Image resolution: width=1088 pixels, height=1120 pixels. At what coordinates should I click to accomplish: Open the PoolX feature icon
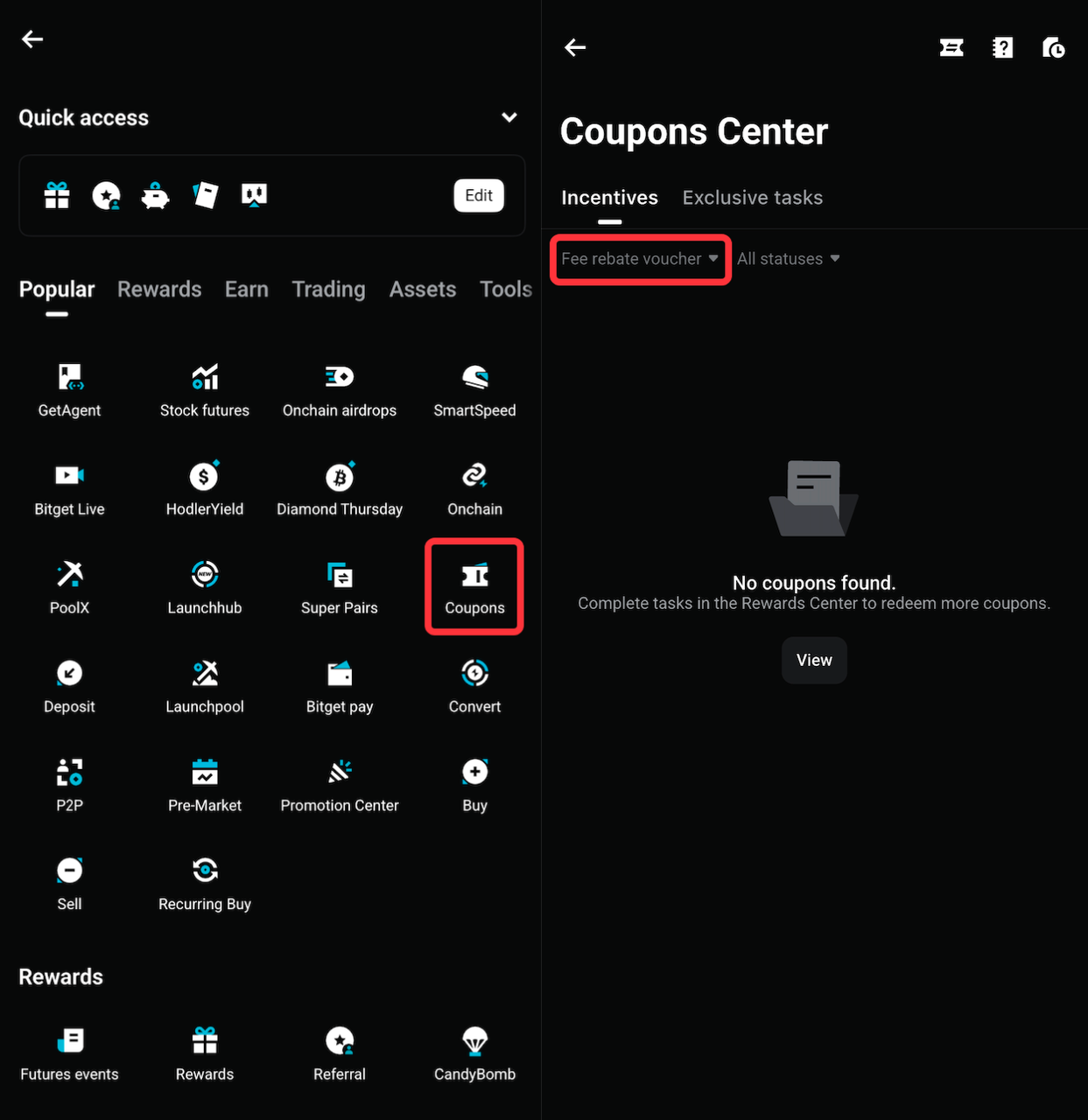pos(69,586)
